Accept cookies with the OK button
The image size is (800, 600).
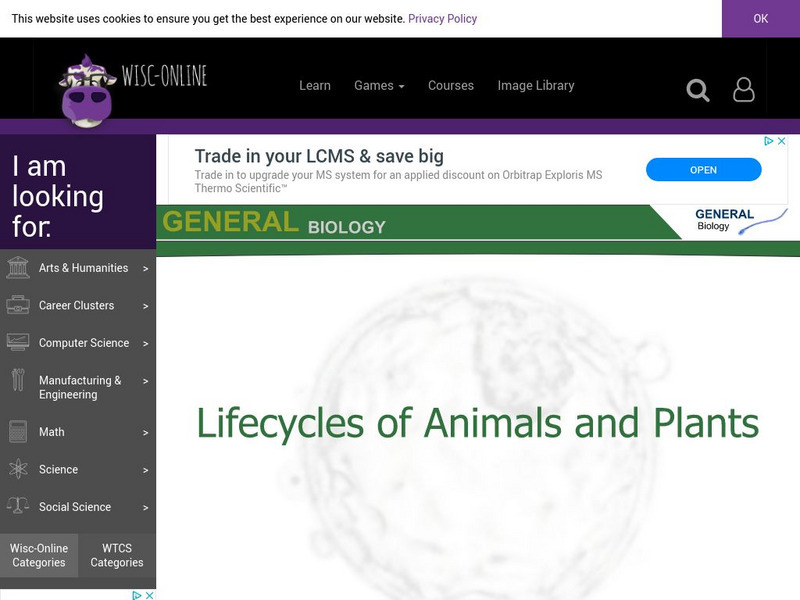tap(761, 19)
